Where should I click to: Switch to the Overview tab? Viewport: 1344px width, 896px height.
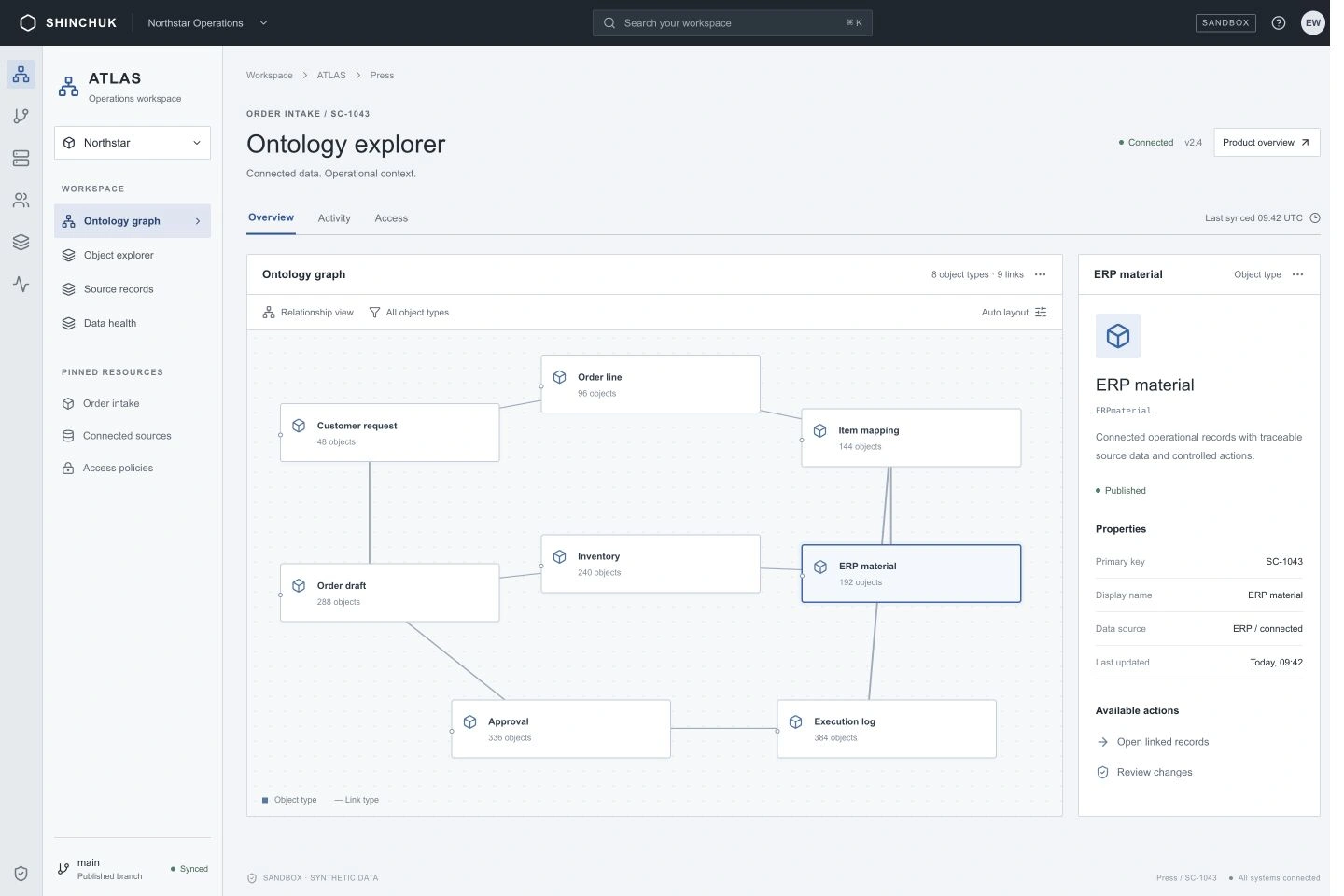(271, 217)
